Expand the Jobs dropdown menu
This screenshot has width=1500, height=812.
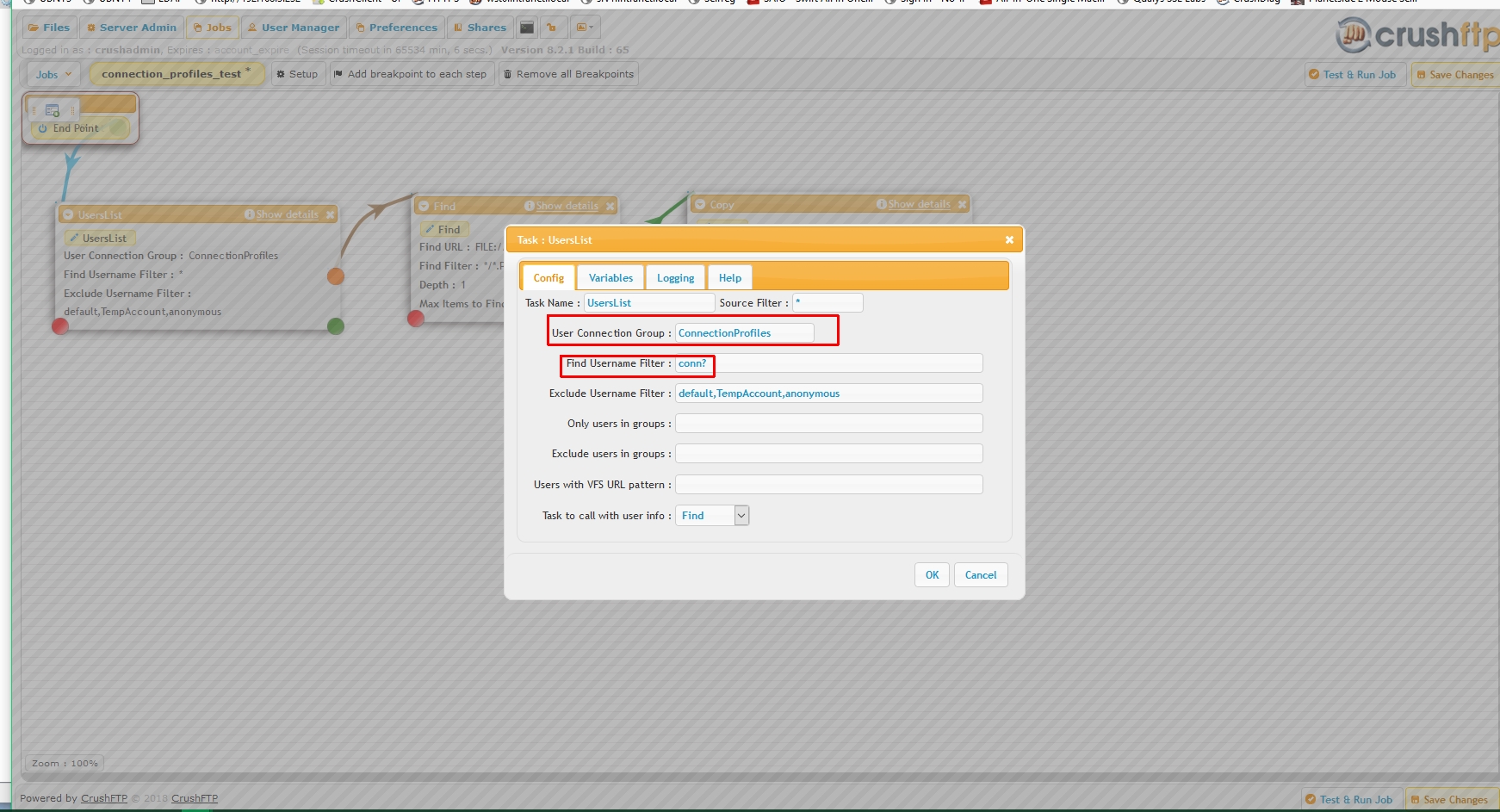(x=53, y=75)
